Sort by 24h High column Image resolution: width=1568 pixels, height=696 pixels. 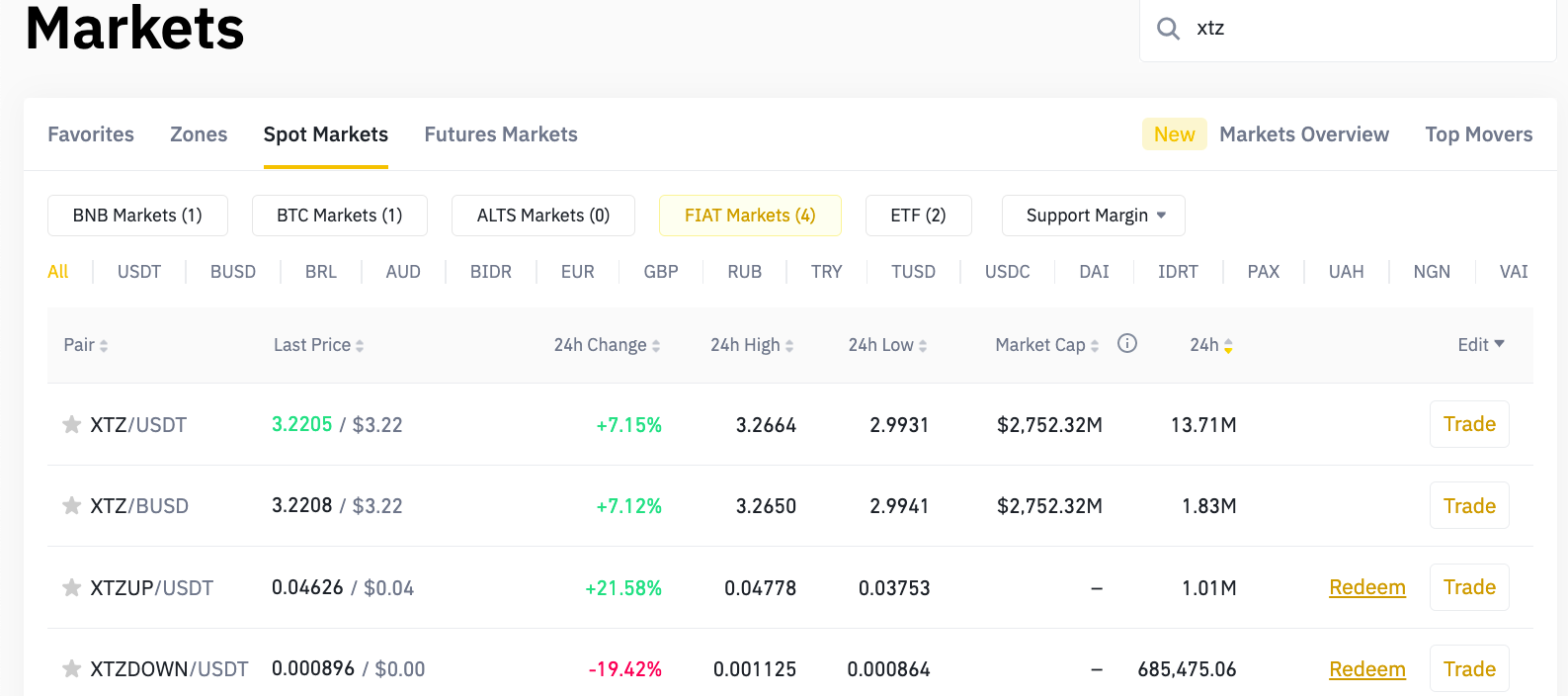pos(789,346)
